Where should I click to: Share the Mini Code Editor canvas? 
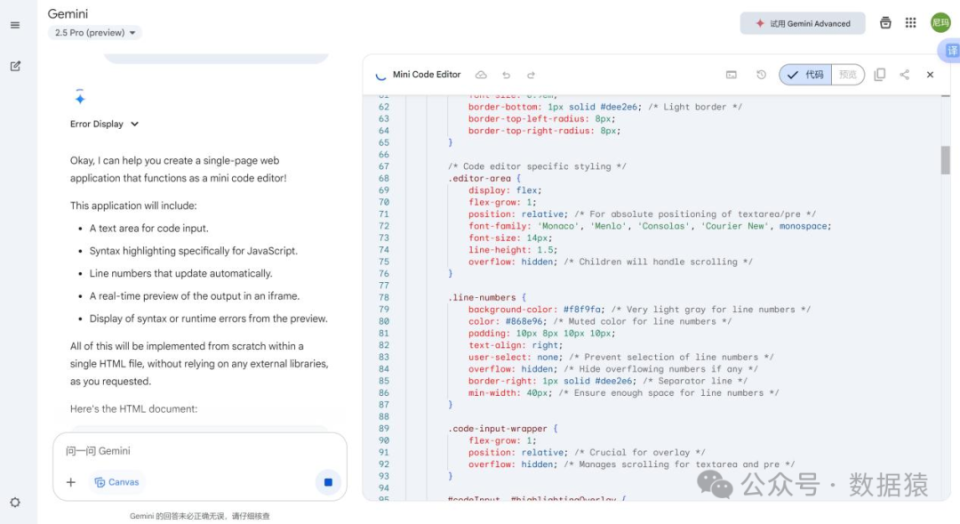(905, 75)
